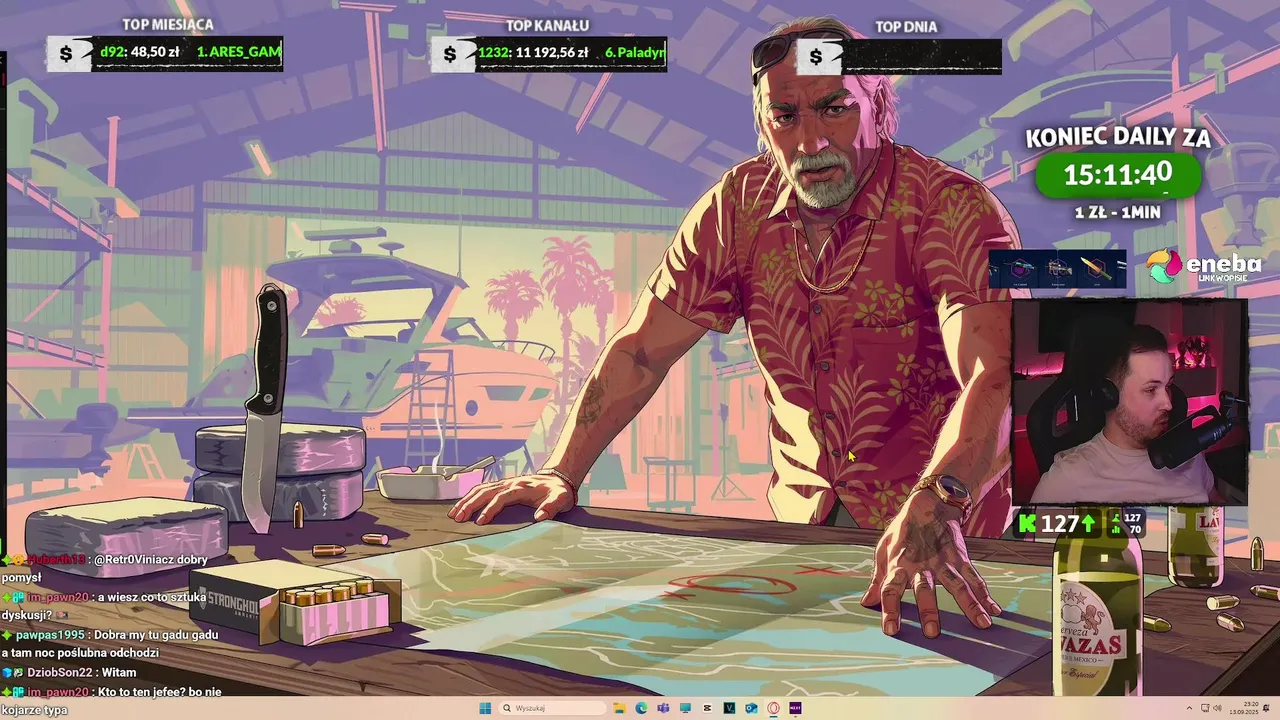Open the purple NEXT app icon
The height and width of the screenshot is (720, 1280).
pyautogui.click(x=795, y=708)
